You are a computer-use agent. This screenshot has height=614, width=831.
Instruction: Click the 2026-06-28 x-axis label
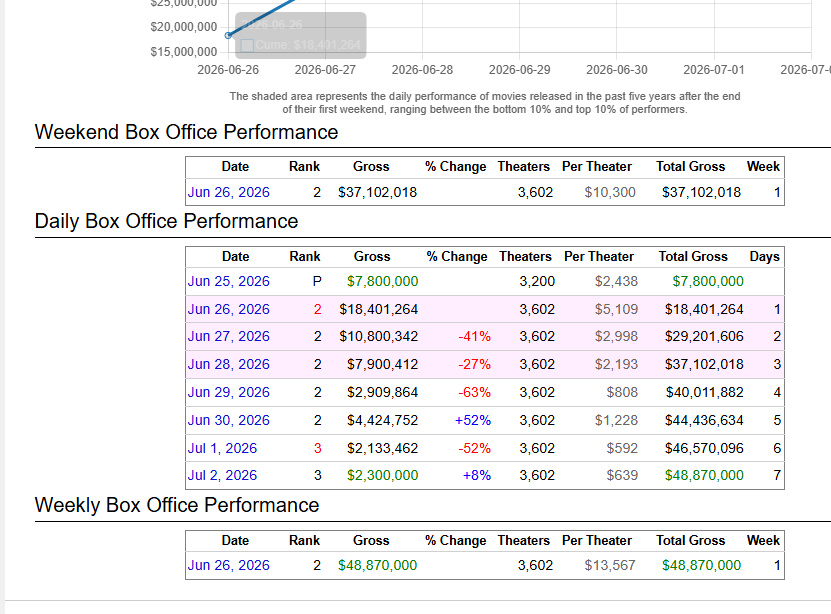[x=422, y=70]
